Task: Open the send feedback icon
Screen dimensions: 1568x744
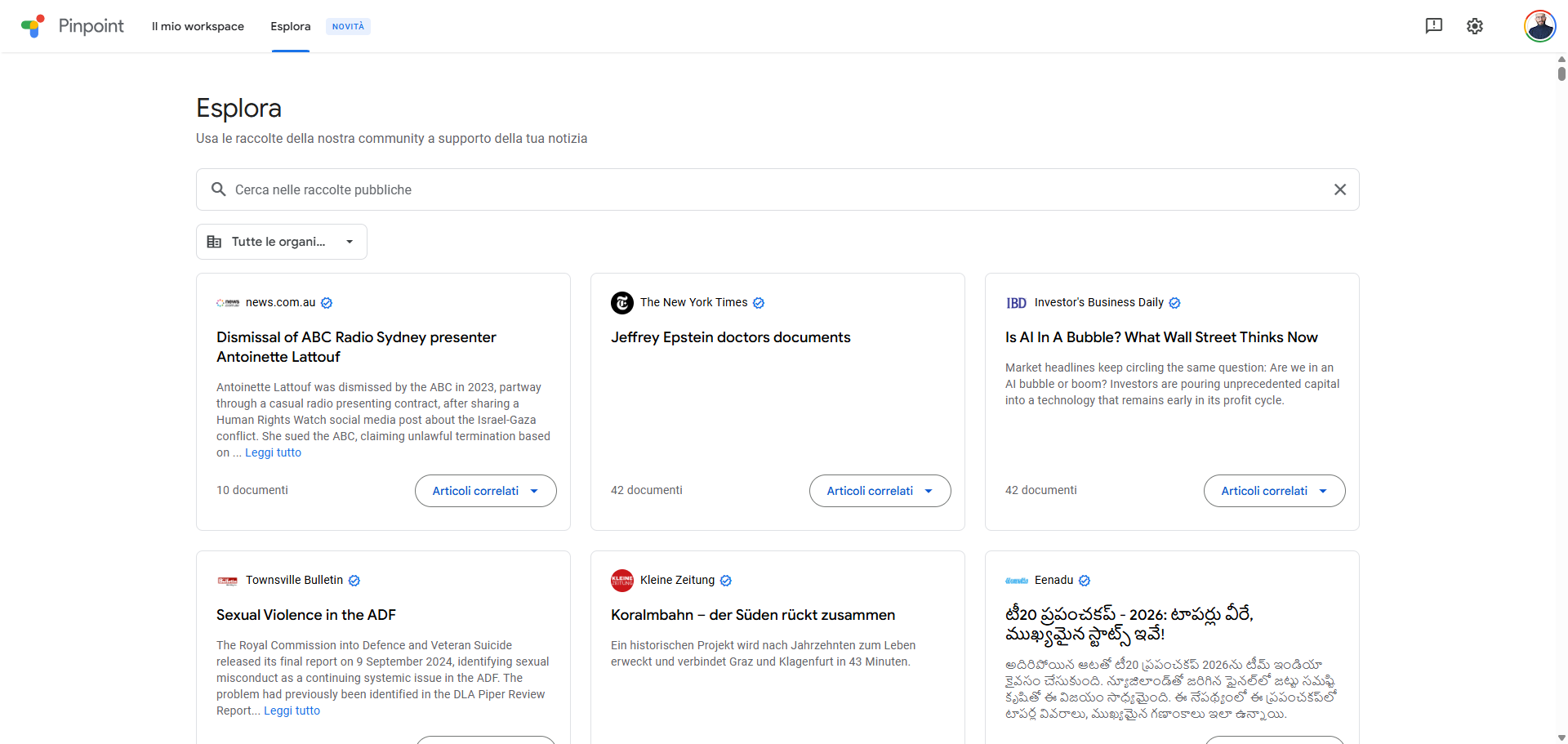Action: click(1433, 26)
